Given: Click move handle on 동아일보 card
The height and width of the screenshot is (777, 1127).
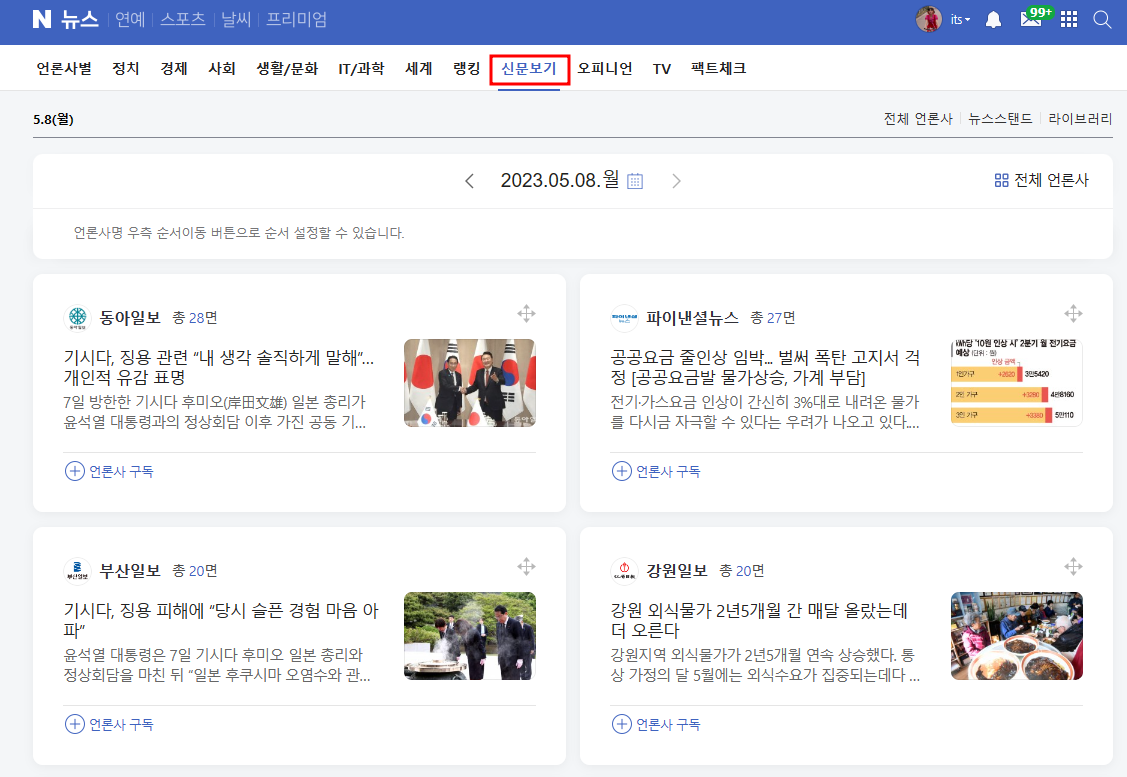Looking at the screenshot, I should (526, 313).
